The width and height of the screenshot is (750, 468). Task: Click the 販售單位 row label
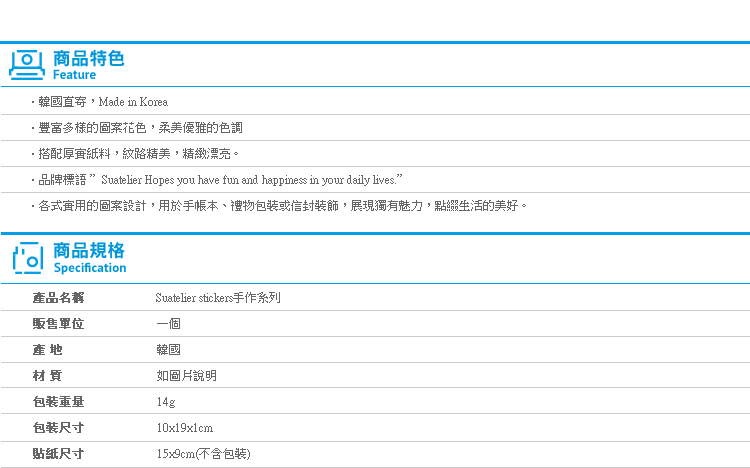click(x=58, y=324)
